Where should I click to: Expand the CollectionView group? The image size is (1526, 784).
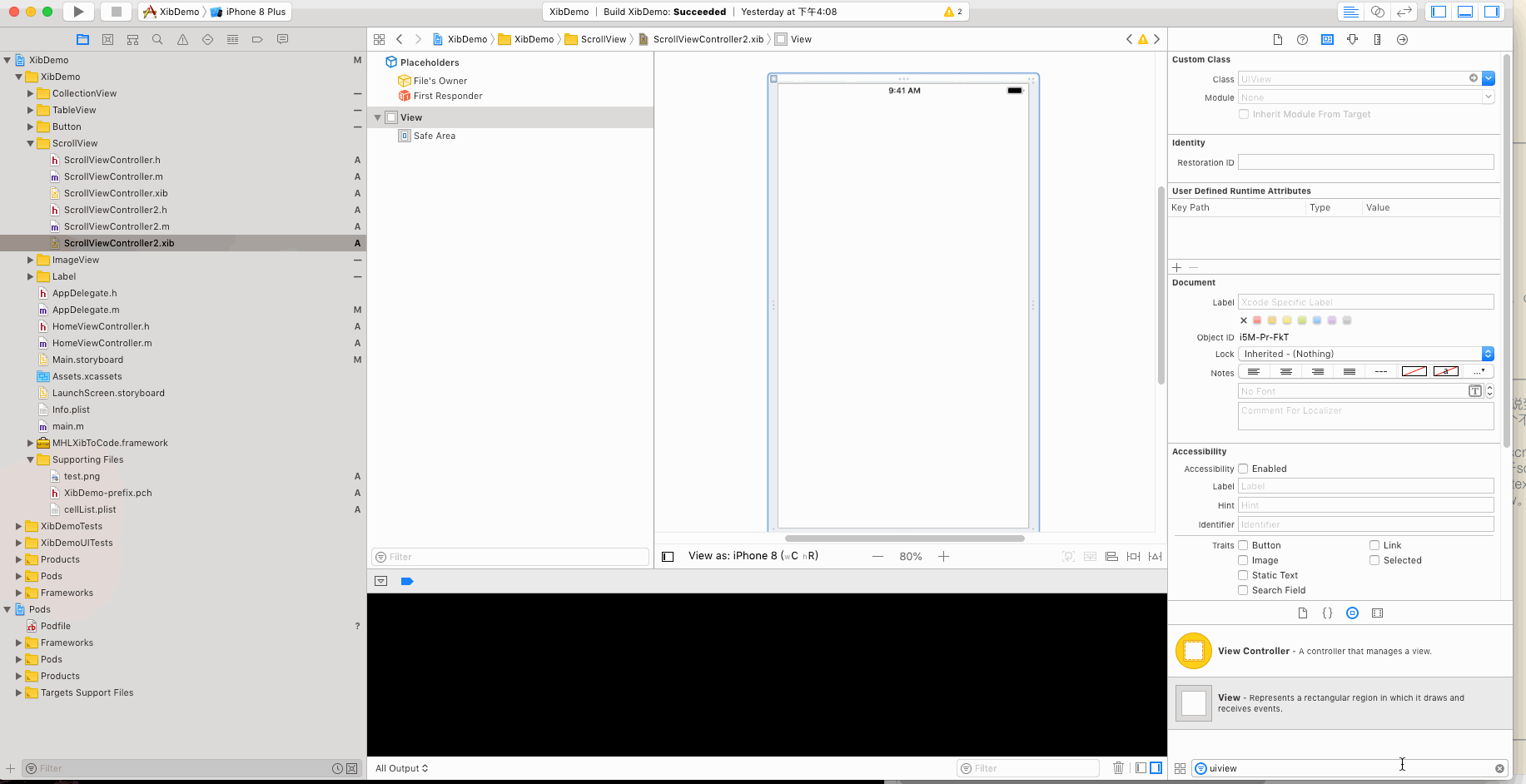[30, 93]
